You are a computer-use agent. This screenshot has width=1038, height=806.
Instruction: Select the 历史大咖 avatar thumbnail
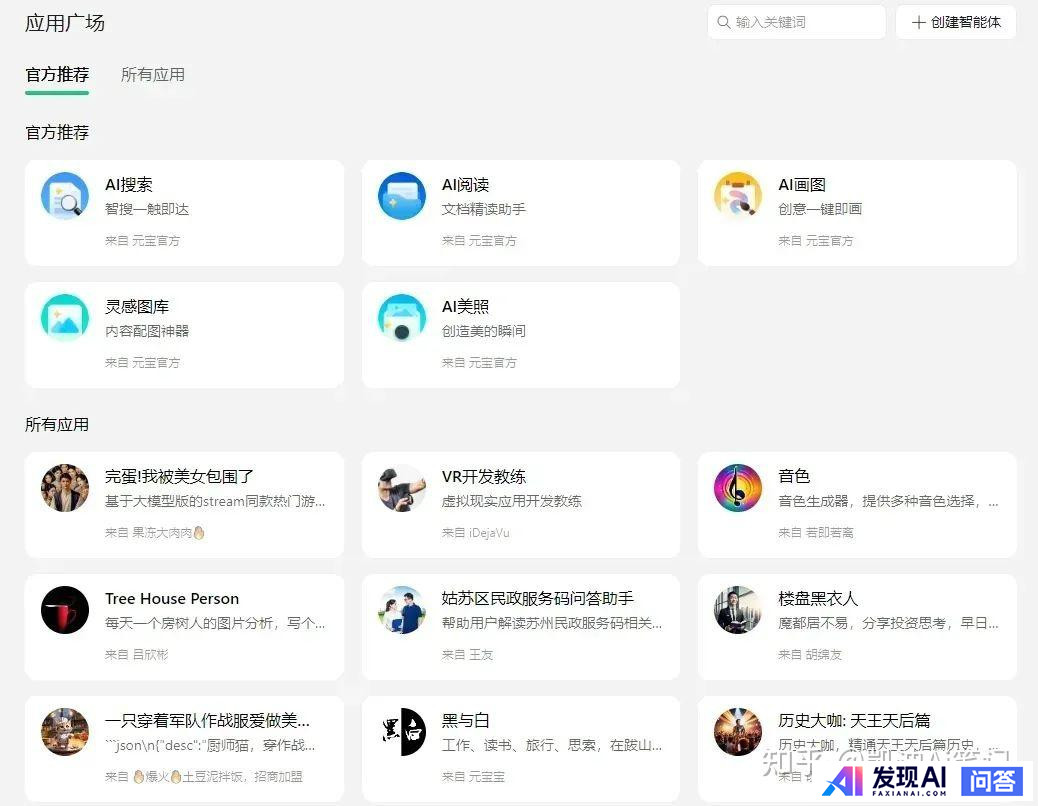pyautogui.click(x=738, y=732)
